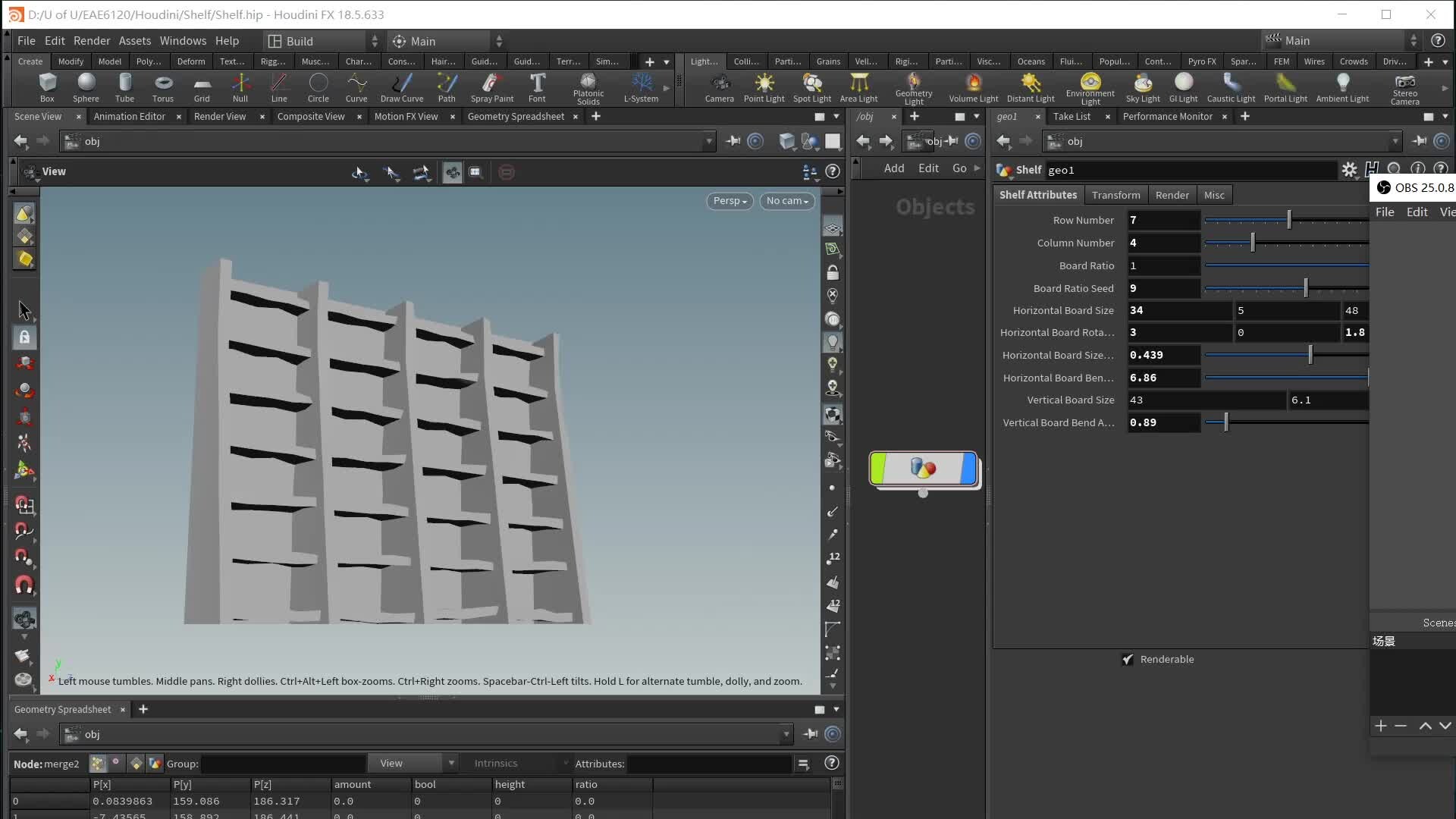This screenshot has width=1456, height=819.
Task: Add a Sky Light
Action: pyautogui.click(x=1143, y=86)
